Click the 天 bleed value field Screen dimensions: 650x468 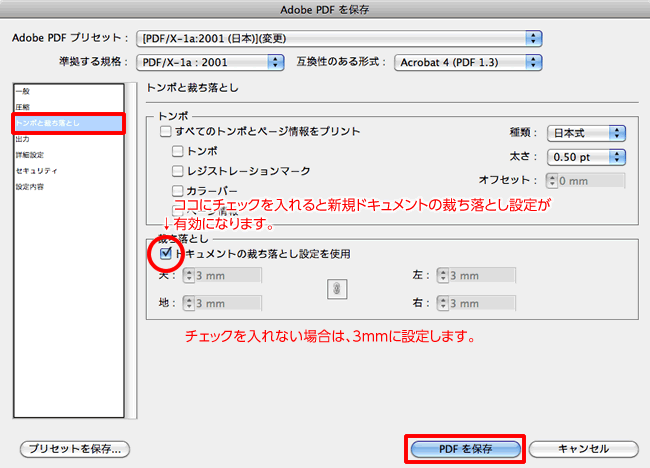click(228, 276)
